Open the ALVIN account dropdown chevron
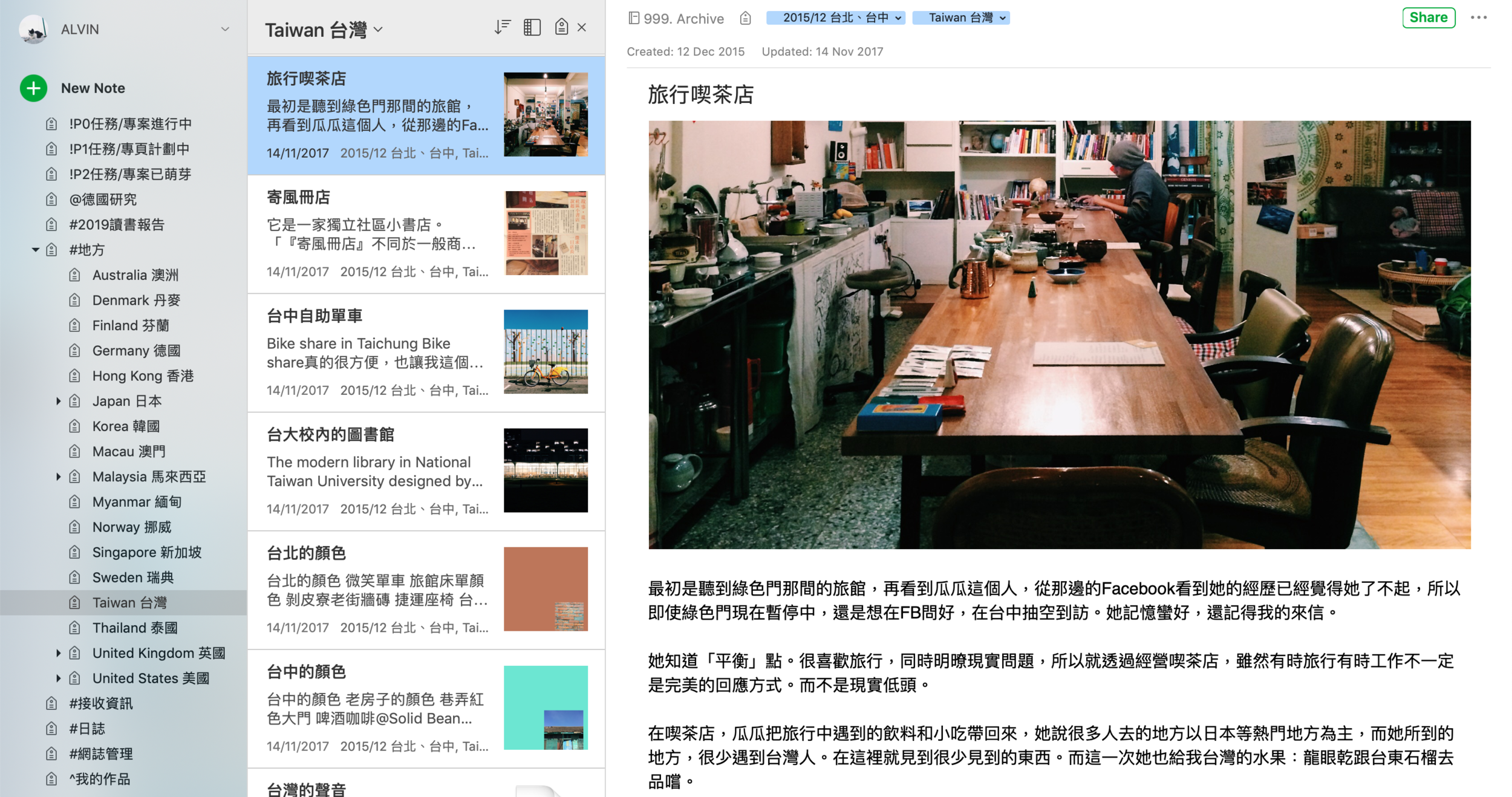Screen dimensions: 1512x797 coord(225,29)
